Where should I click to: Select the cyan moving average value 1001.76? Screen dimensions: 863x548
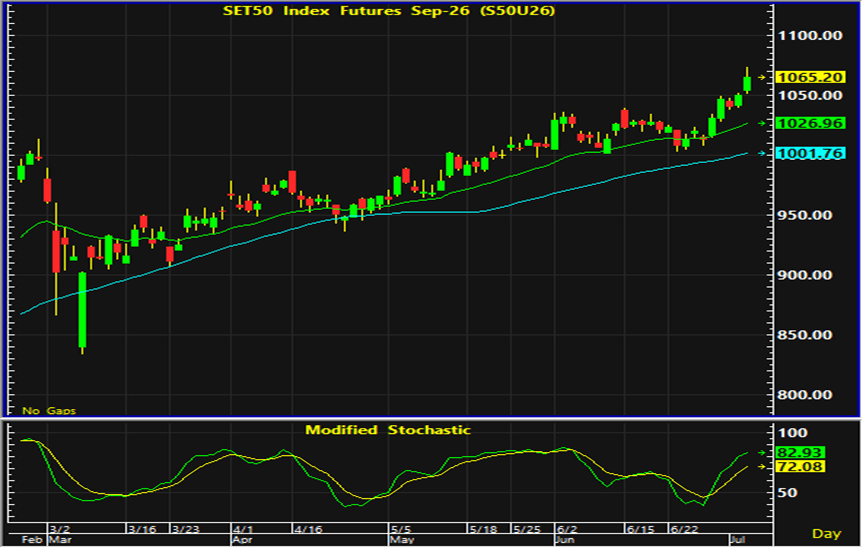point(810,154)
